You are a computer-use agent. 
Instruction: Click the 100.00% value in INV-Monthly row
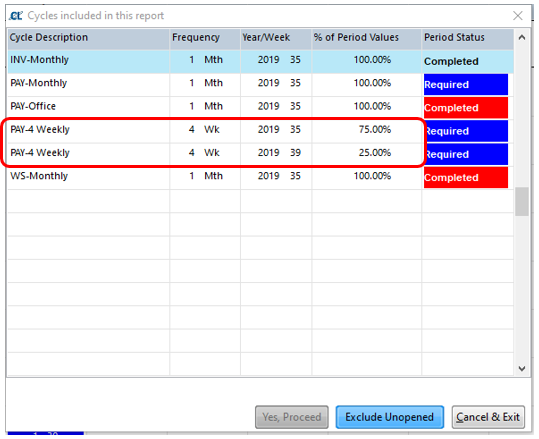point(366,61)
